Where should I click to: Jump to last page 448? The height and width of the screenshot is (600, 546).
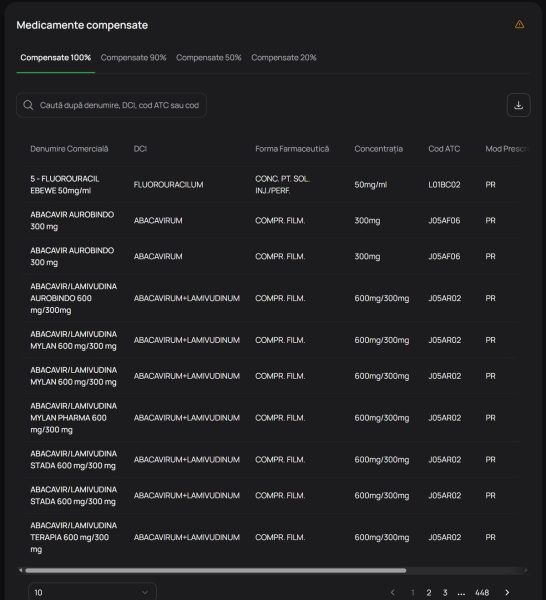pyautogui.click(x=482, y=592)
